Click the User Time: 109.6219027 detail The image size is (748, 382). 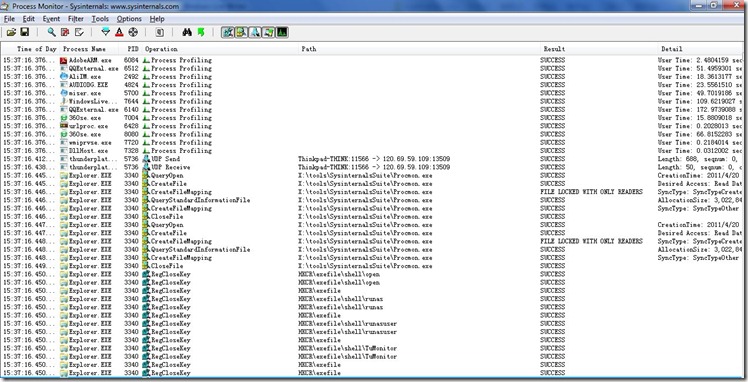pyautogui.click(x=700, y=101)
